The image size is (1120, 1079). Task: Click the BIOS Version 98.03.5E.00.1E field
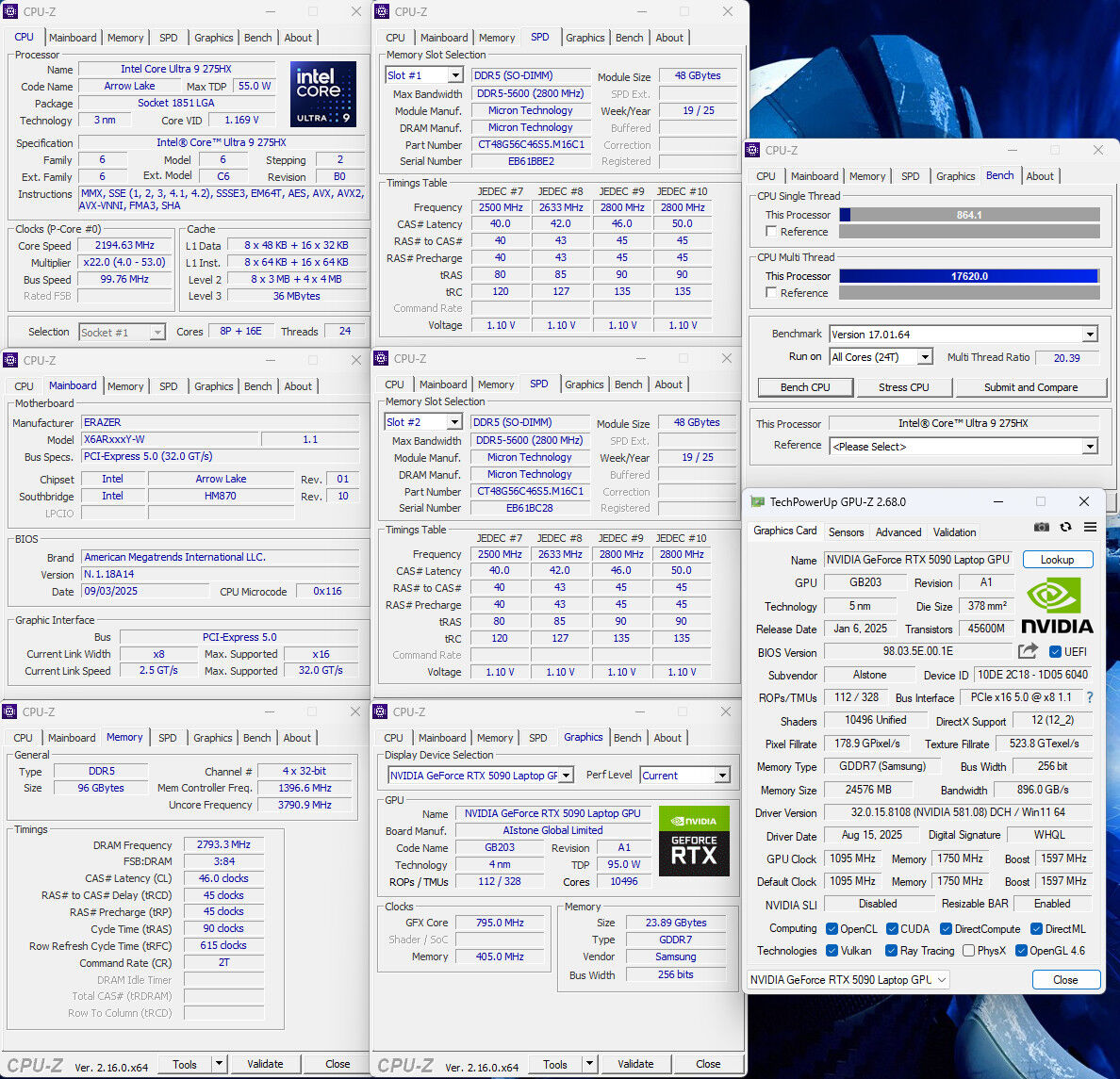click(x=918, y=651)
